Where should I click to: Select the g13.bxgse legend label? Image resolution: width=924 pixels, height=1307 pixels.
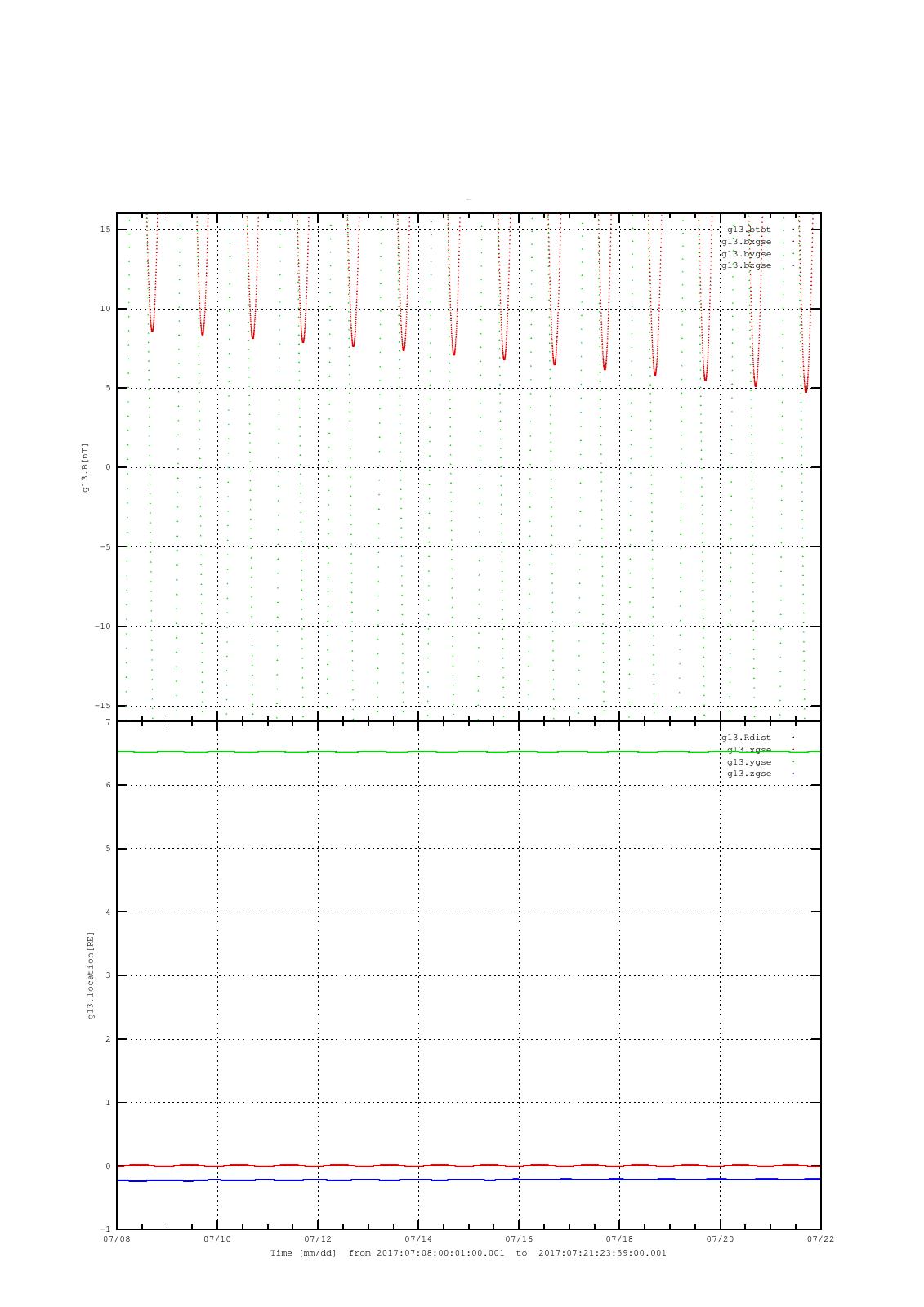click(x=746, y=242)
